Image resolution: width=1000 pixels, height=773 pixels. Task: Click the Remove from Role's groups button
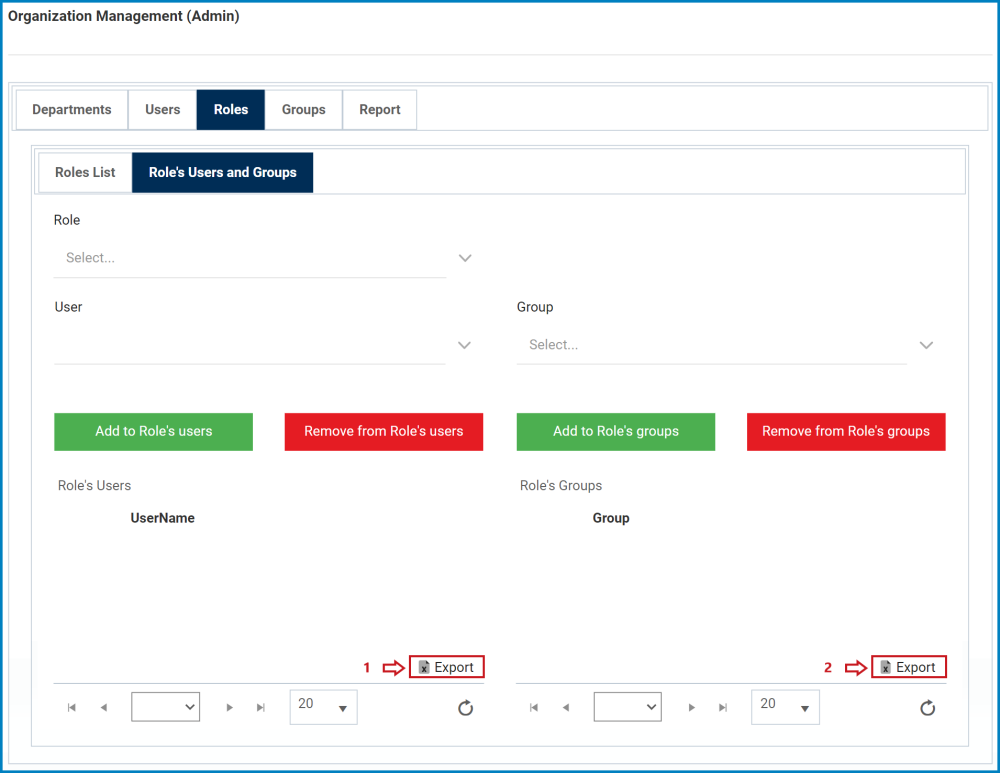[846, 431]
